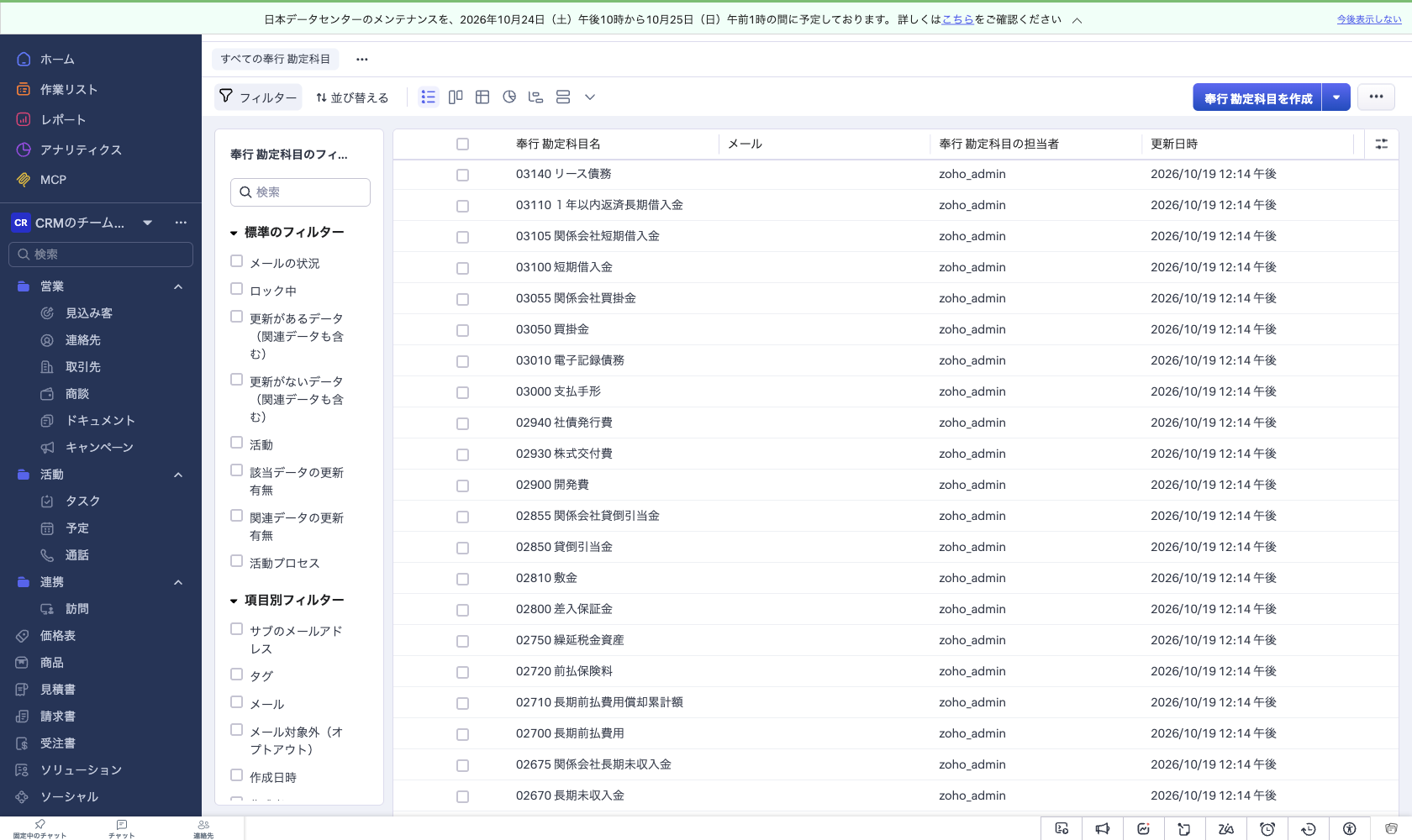Click 並び替える button
The width and height of the screenshot is (1412, 840).
pyautogui.click(x=352, y=97)
